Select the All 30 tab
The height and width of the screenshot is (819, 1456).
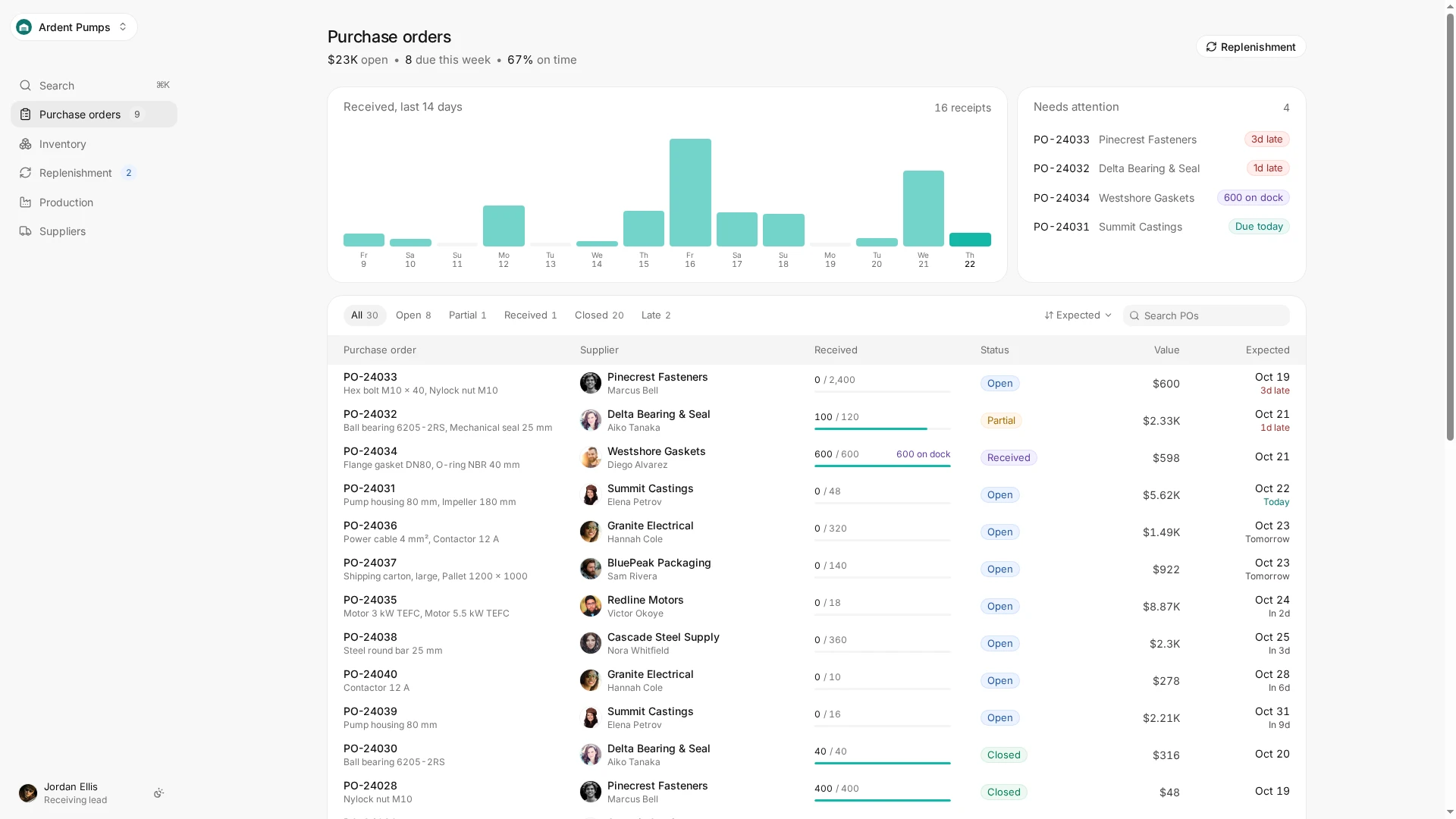pyautogui.click(x=365, y=315)
